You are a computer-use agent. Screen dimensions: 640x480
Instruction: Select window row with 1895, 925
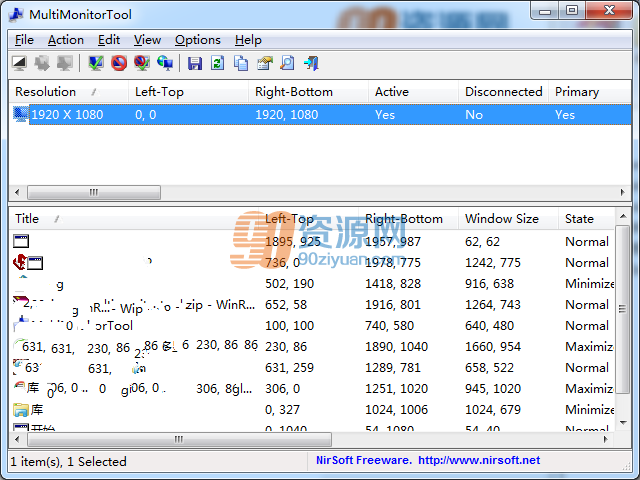(312, 242)
